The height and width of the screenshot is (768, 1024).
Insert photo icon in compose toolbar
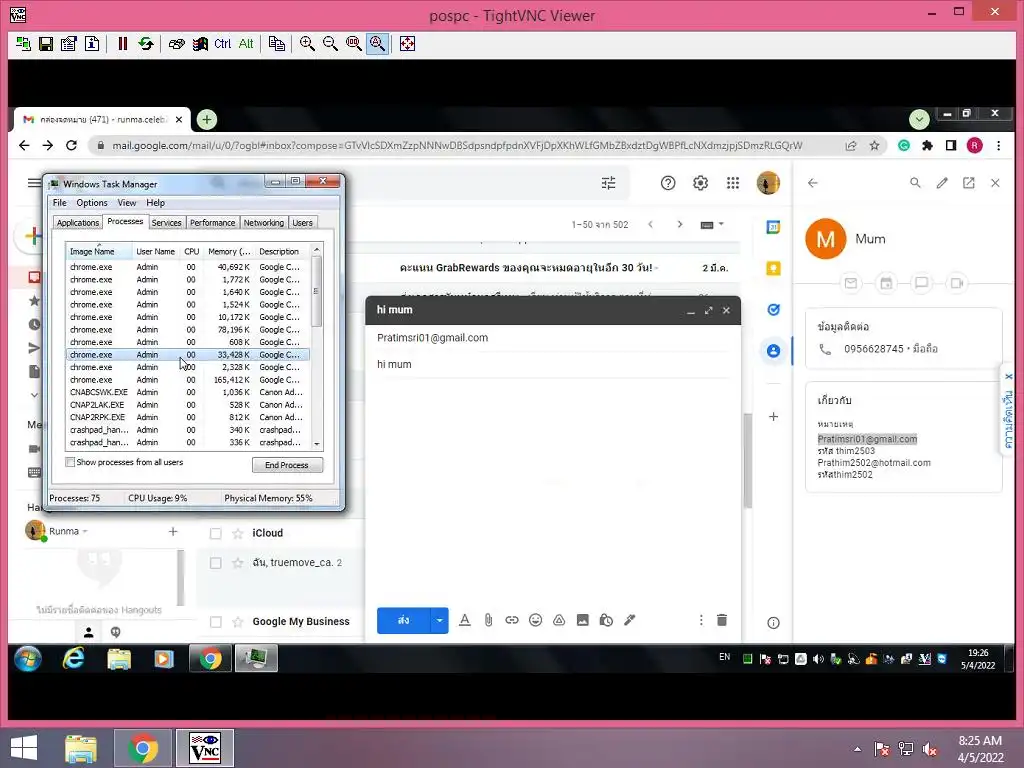[583, 620]
